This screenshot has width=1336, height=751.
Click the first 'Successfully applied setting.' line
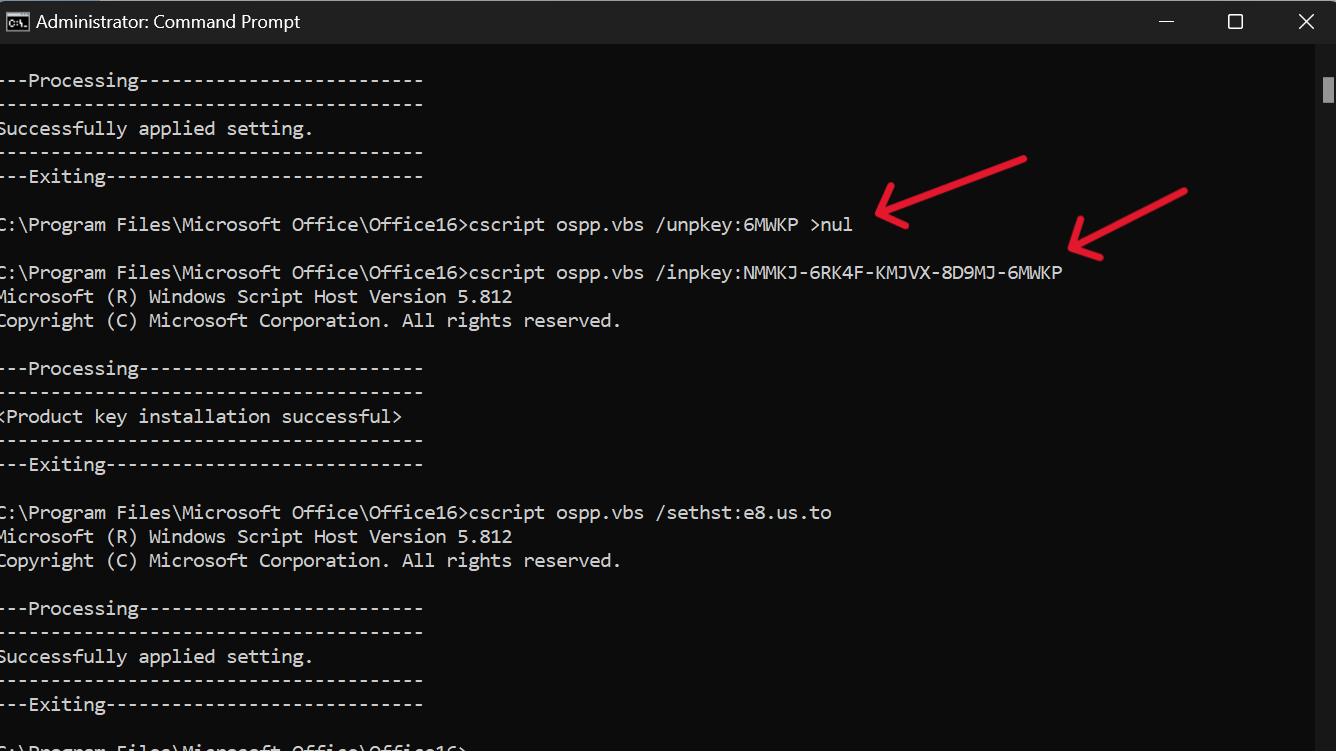click(x=157, y=129)
